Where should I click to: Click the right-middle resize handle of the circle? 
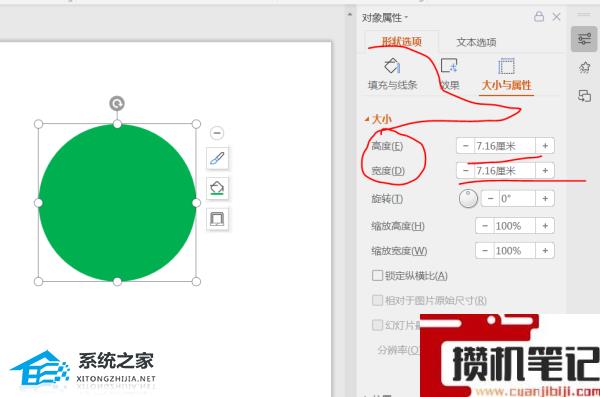click(196, 203)
